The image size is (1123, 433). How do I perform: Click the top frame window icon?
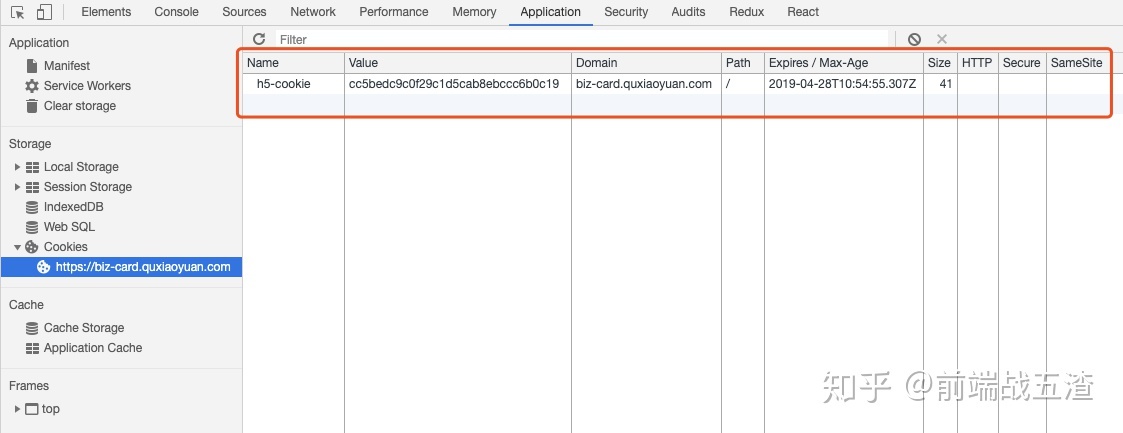tap(32, 409)
